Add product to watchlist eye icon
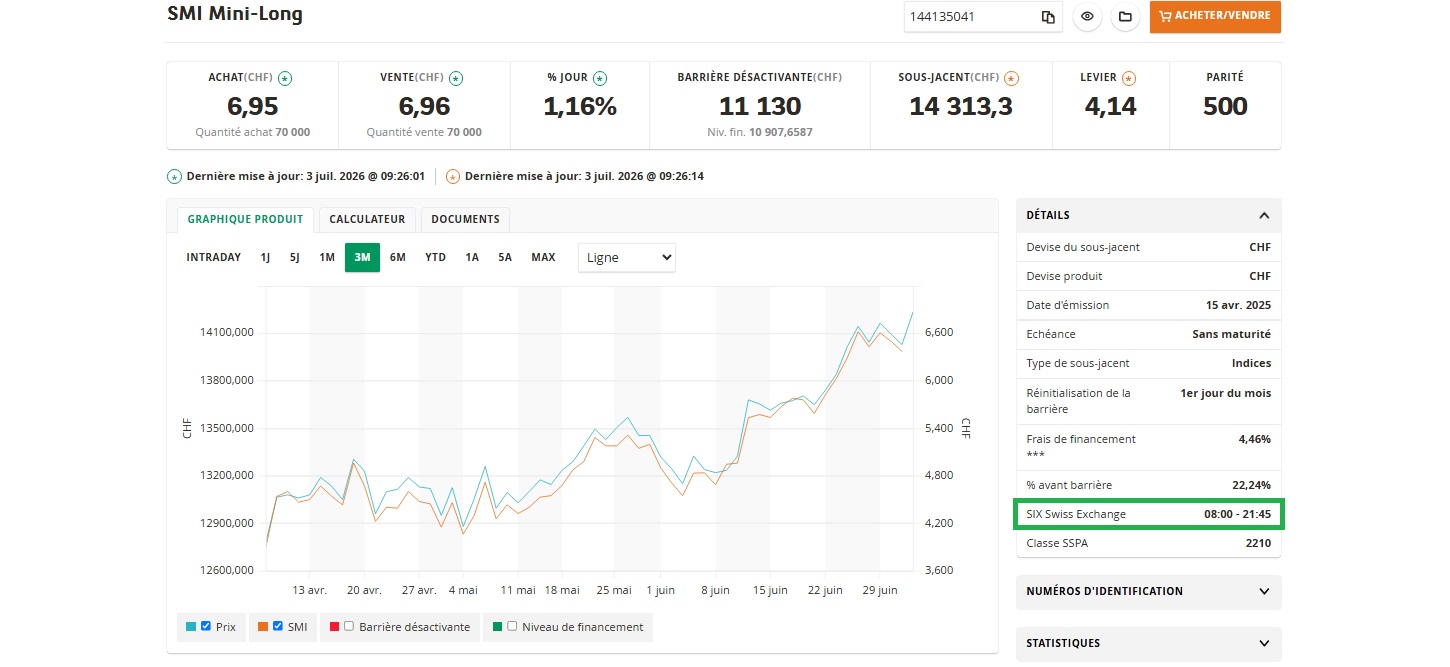 pos(1087,17)
